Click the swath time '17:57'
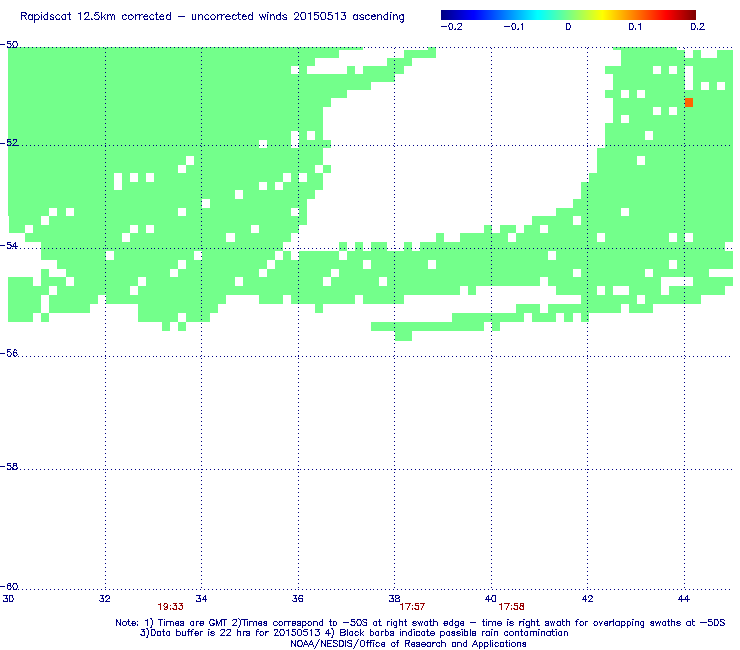 pyautogui.click(x=412, y=607)
